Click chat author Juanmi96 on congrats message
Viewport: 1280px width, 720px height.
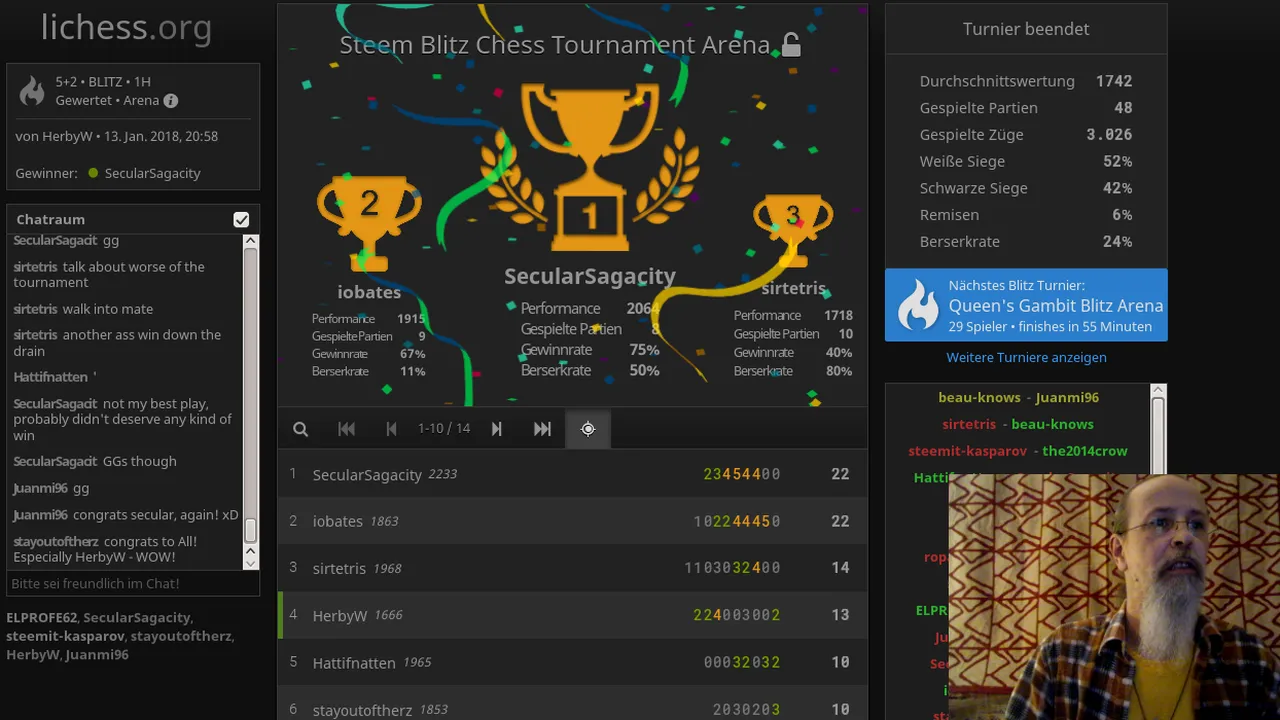pyautogui.click(x=40, y=515)
